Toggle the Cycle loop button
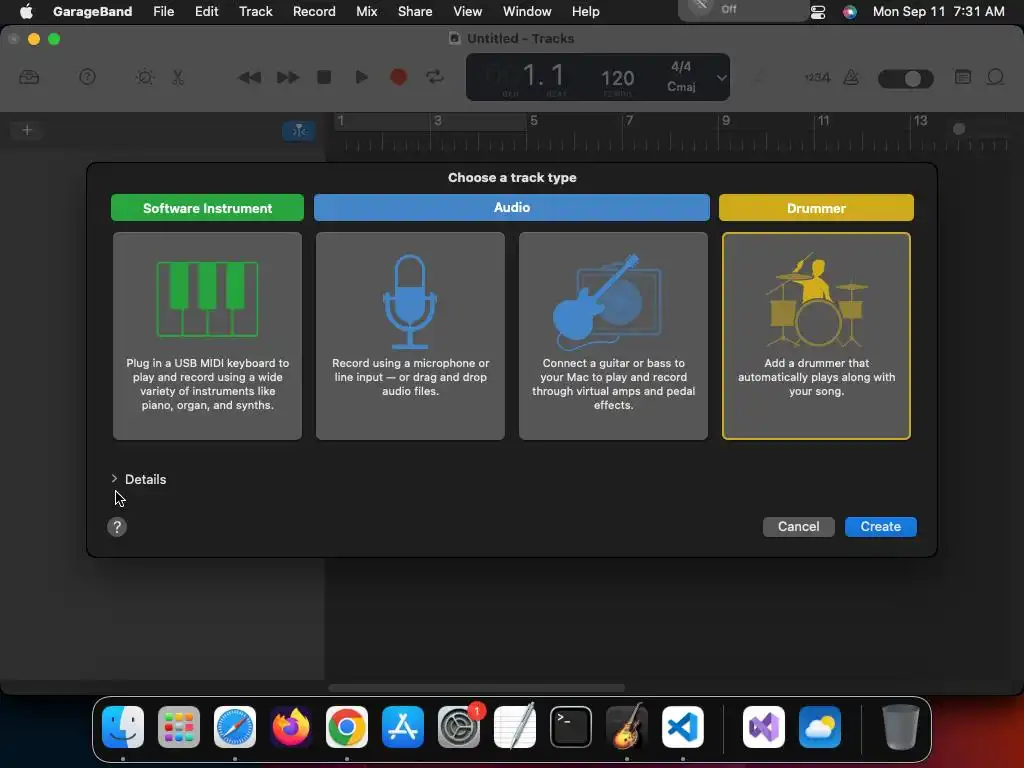1024x768 pixels. (x=435, y=77)
